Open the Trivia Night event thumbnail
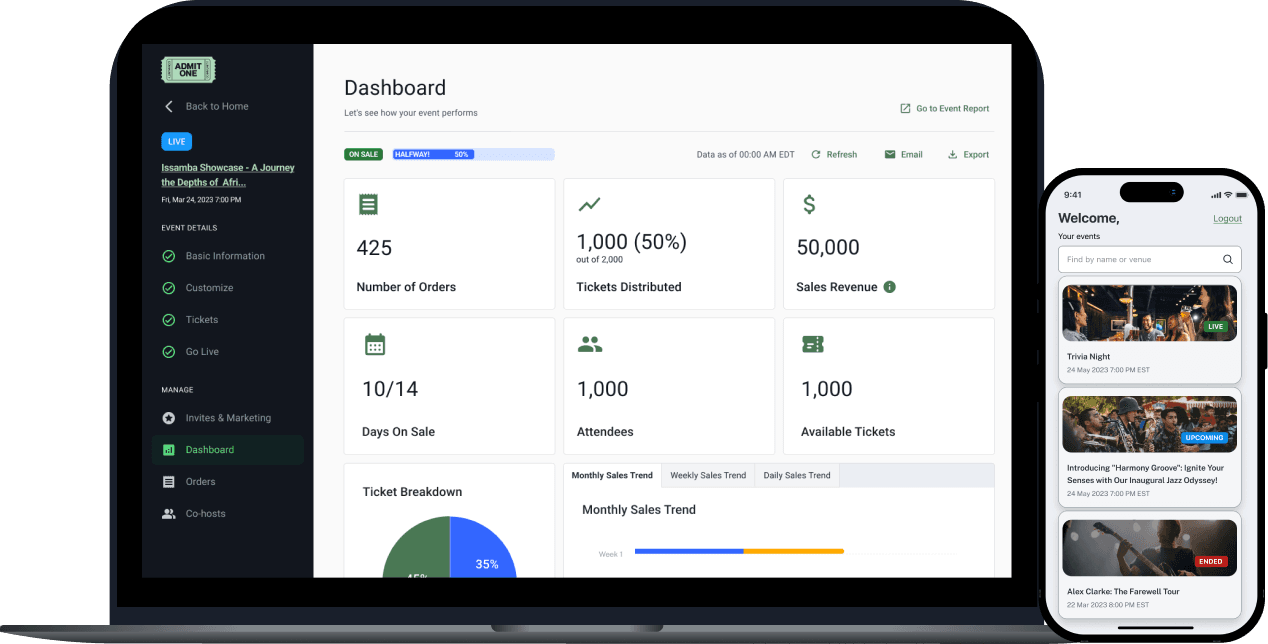The height and width of the screenshot is (644, 1268). 1150,313
